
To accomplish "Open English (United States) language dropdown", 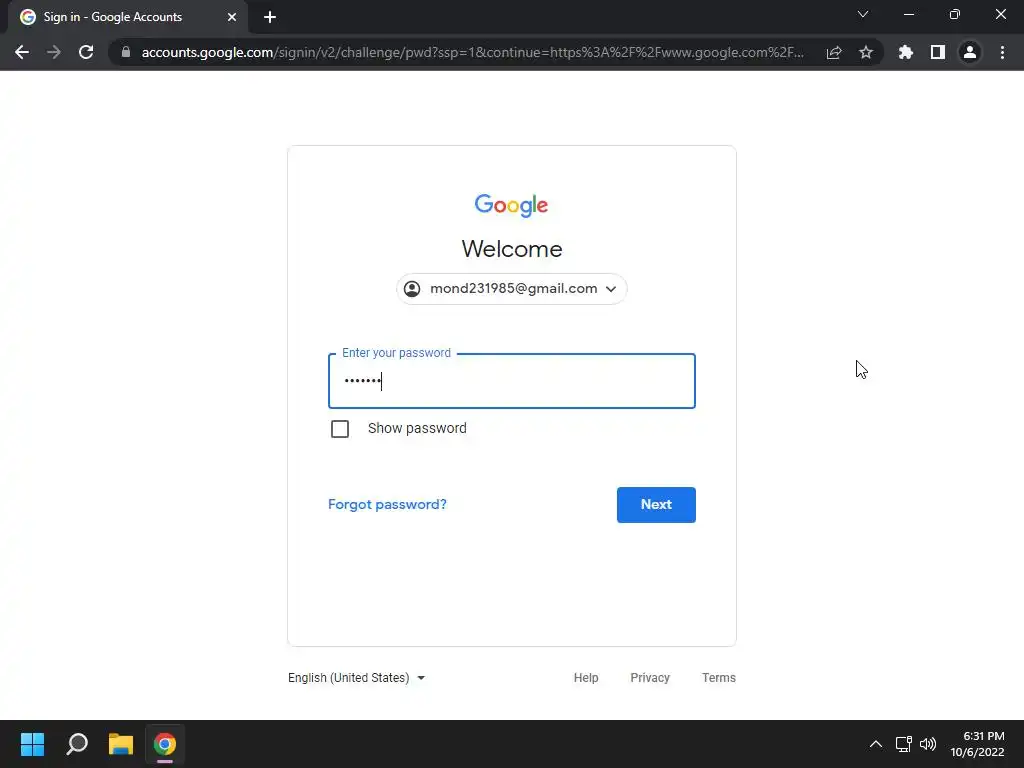I will click(x=357, y=678).
